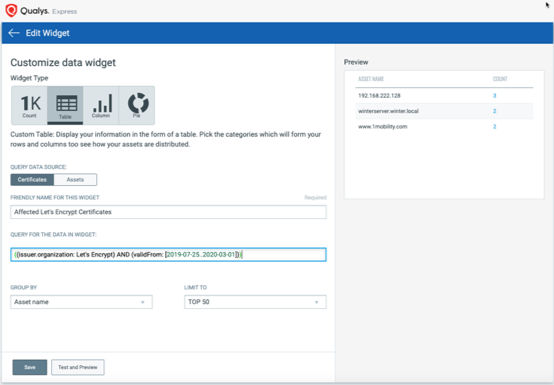Switch query data source to Assets
The width and height of the screenshot is (554, 385).
[x=75, y=179]
